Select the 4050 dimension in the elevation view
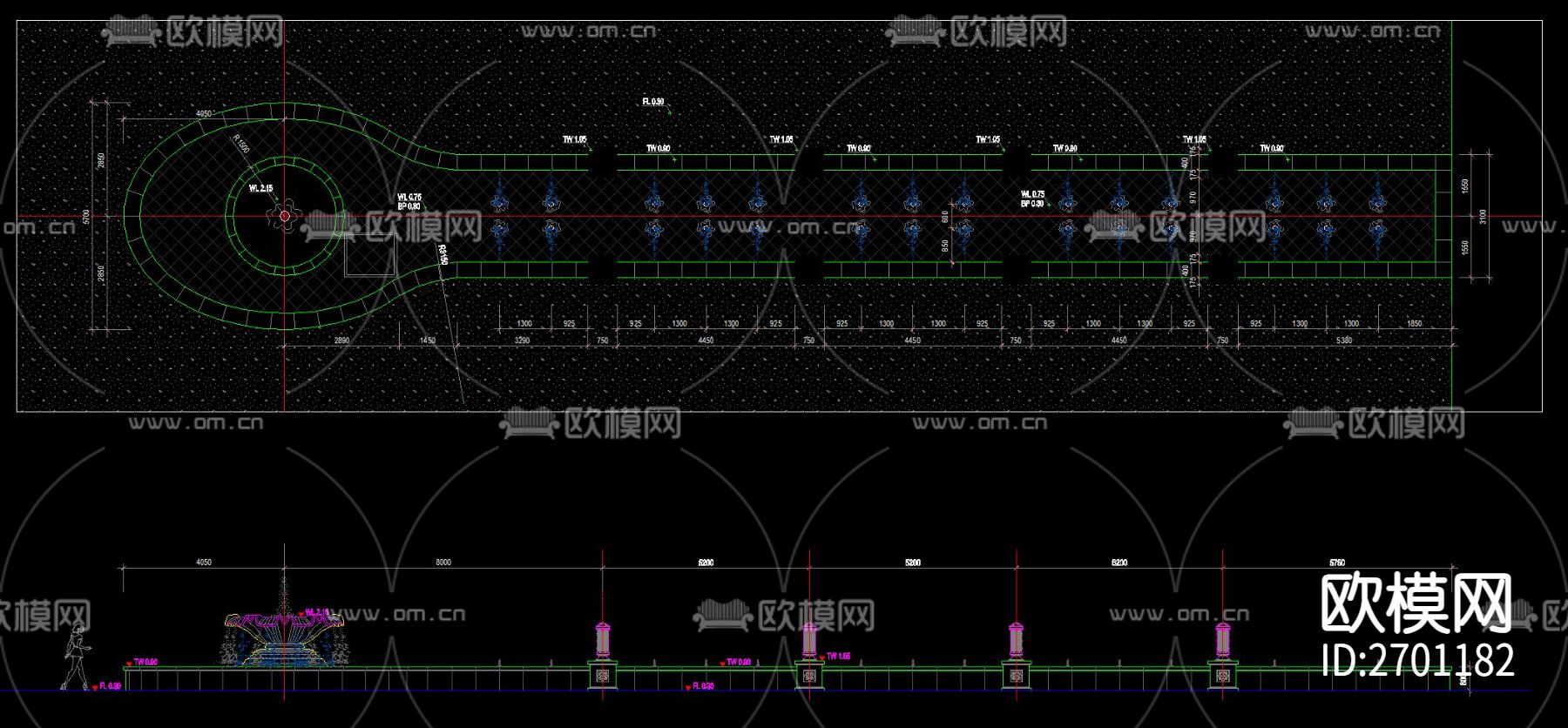Image resolution: width=1568 pixels, height=728 pixels. 203,563
